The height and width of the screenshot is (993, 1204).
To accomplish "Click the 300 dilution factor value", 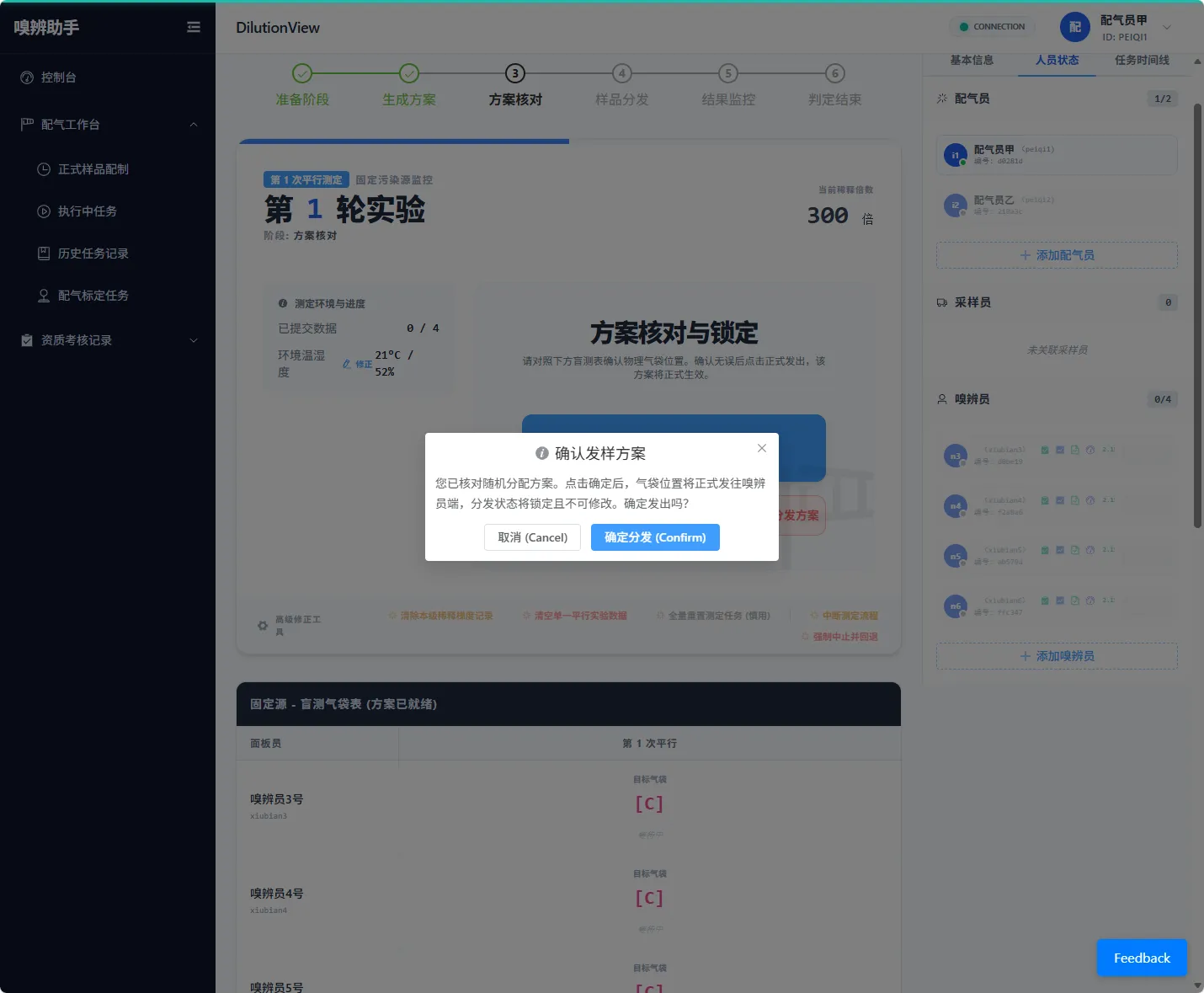I will [x=828, y=216].
